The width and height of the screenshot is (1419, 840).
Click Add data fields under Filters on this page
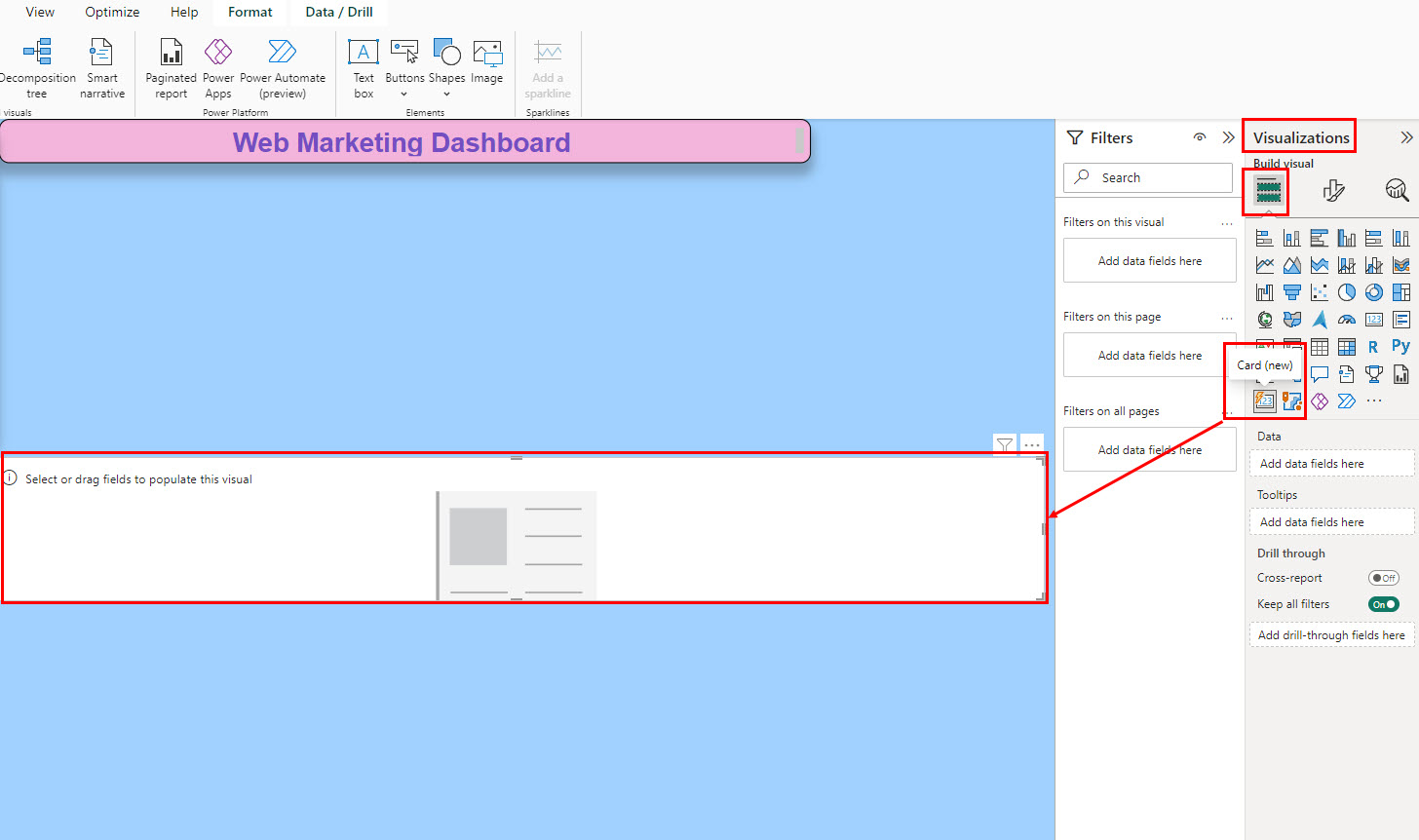(1150, 356)
